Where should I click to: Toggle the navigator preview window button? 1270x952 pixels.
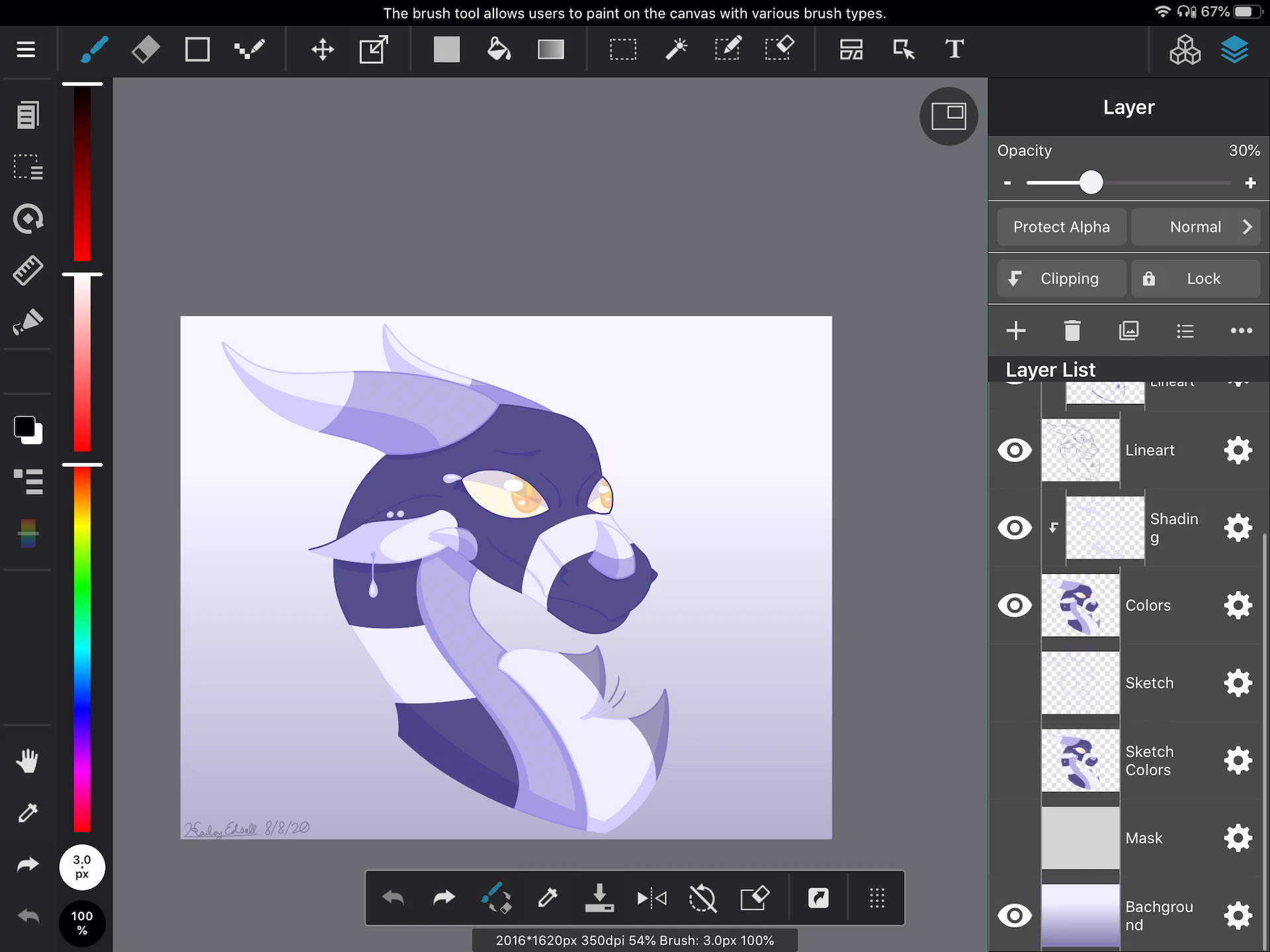[x=949, y=116]
